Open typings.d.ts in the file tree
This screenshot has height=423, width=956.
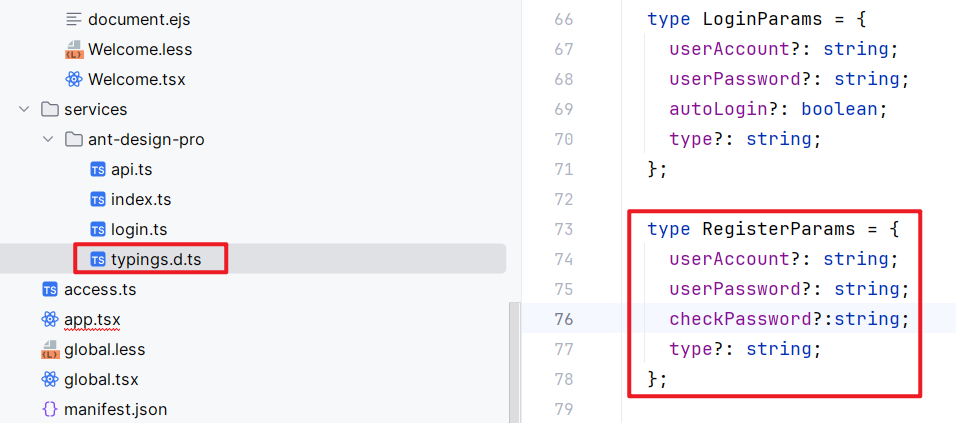click(x=155, y=259)
